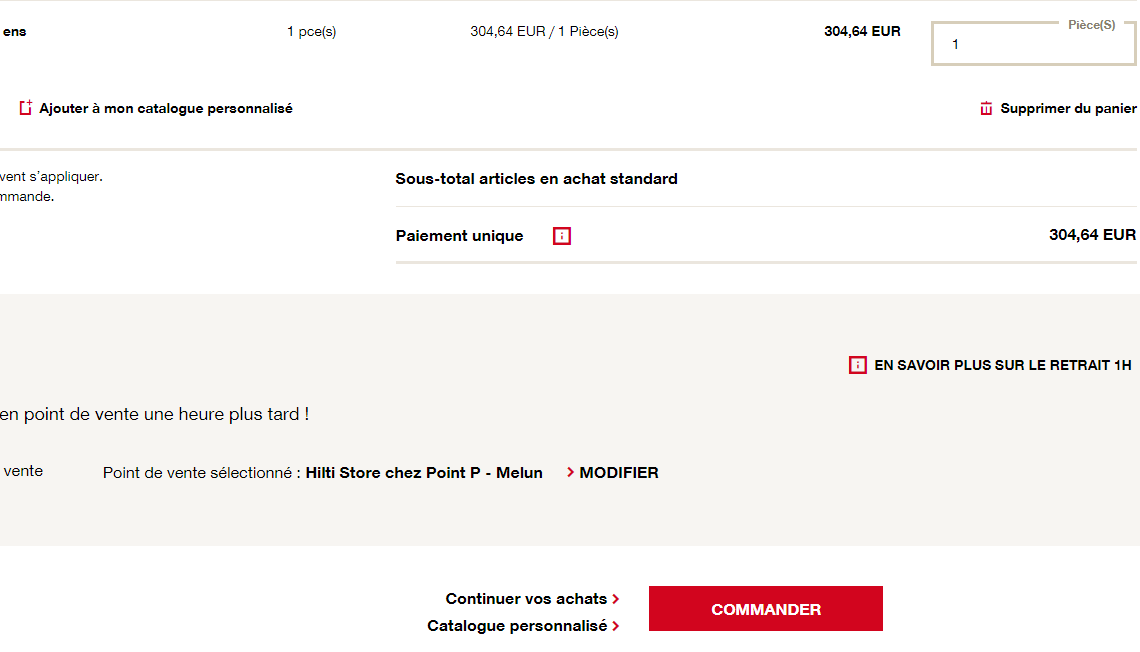Click the 1 pce(s) quantity text
Image resolution: width=1140 pixels, height=652 pixels.
(311, 32)
